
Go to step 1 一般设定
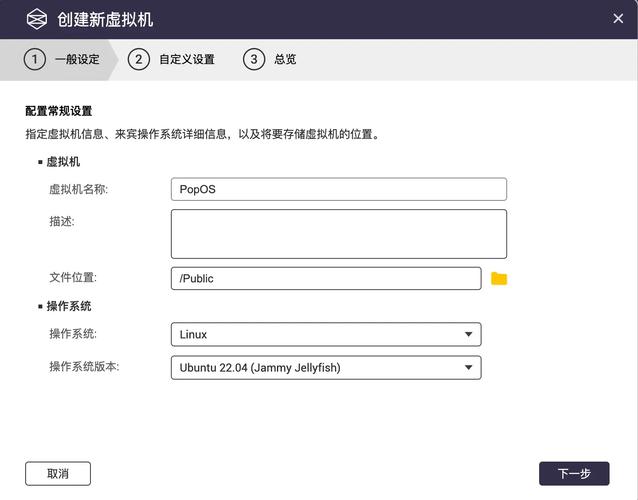pyautogui.click(x=61, y=59)
